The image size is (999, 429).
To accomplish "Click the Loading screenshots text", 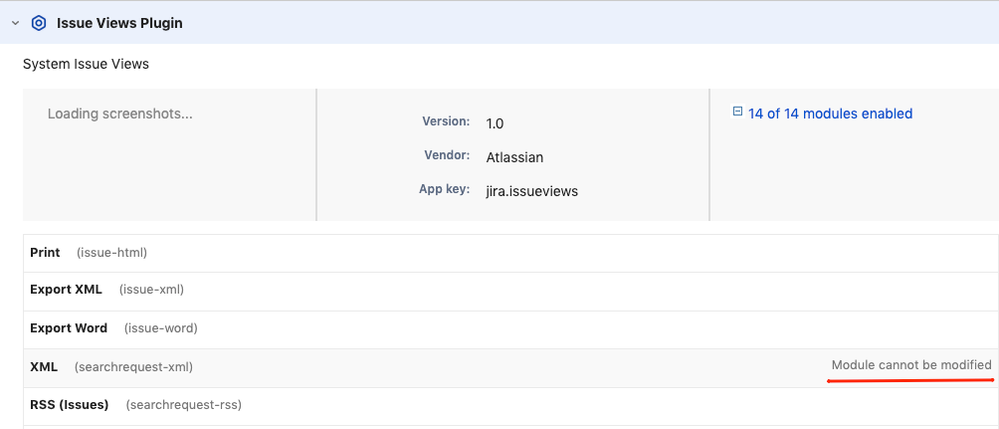I will coord(120,114).
